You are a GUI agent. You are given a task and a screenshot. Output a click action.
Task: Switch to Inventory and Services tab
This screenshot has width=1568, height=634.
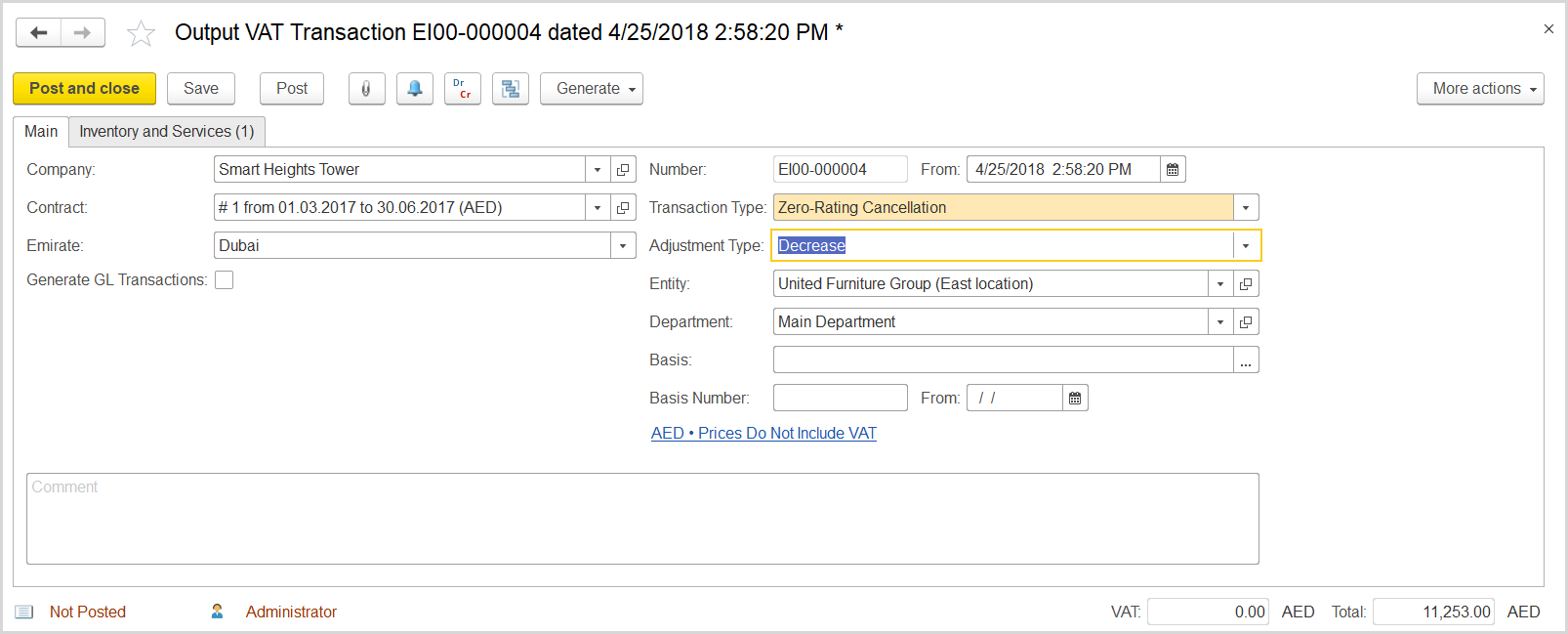(167, 131)
